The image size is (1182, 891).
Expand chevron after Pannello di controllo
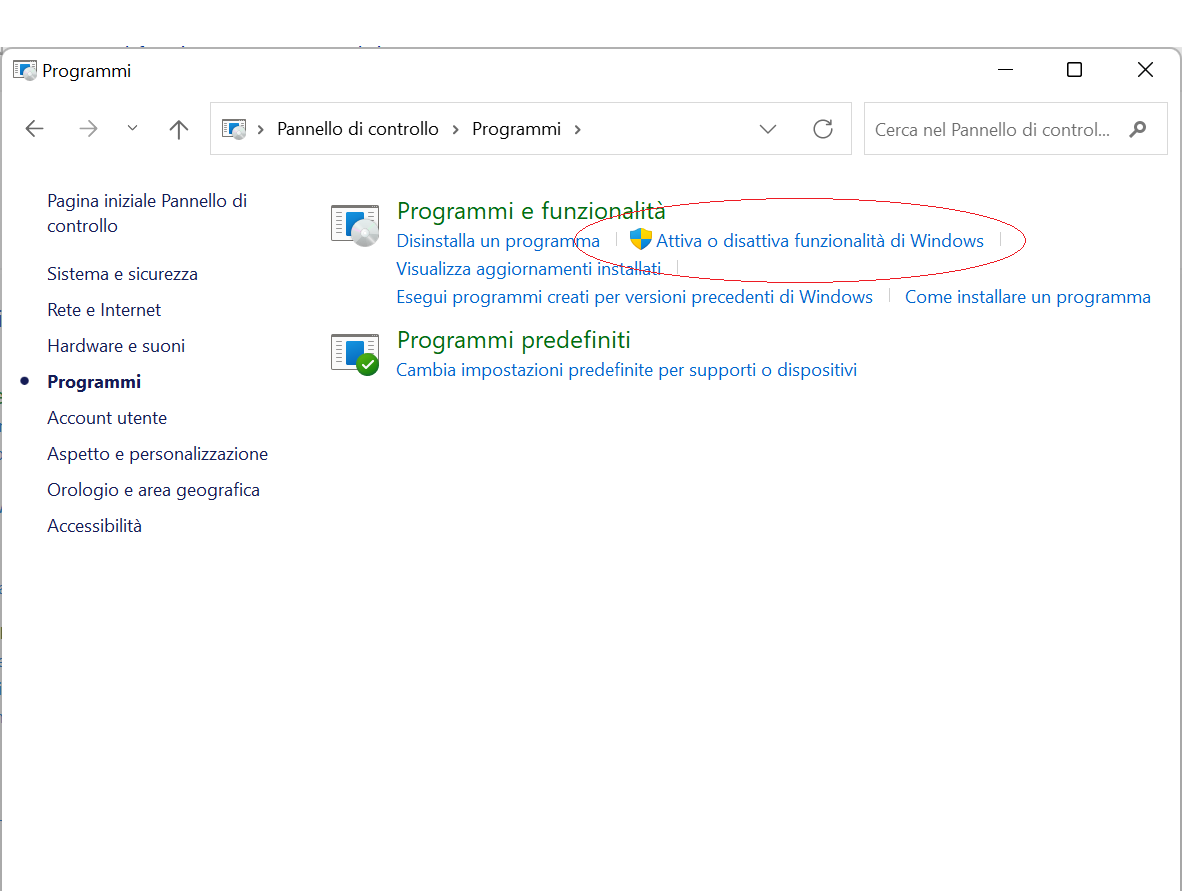455,130
